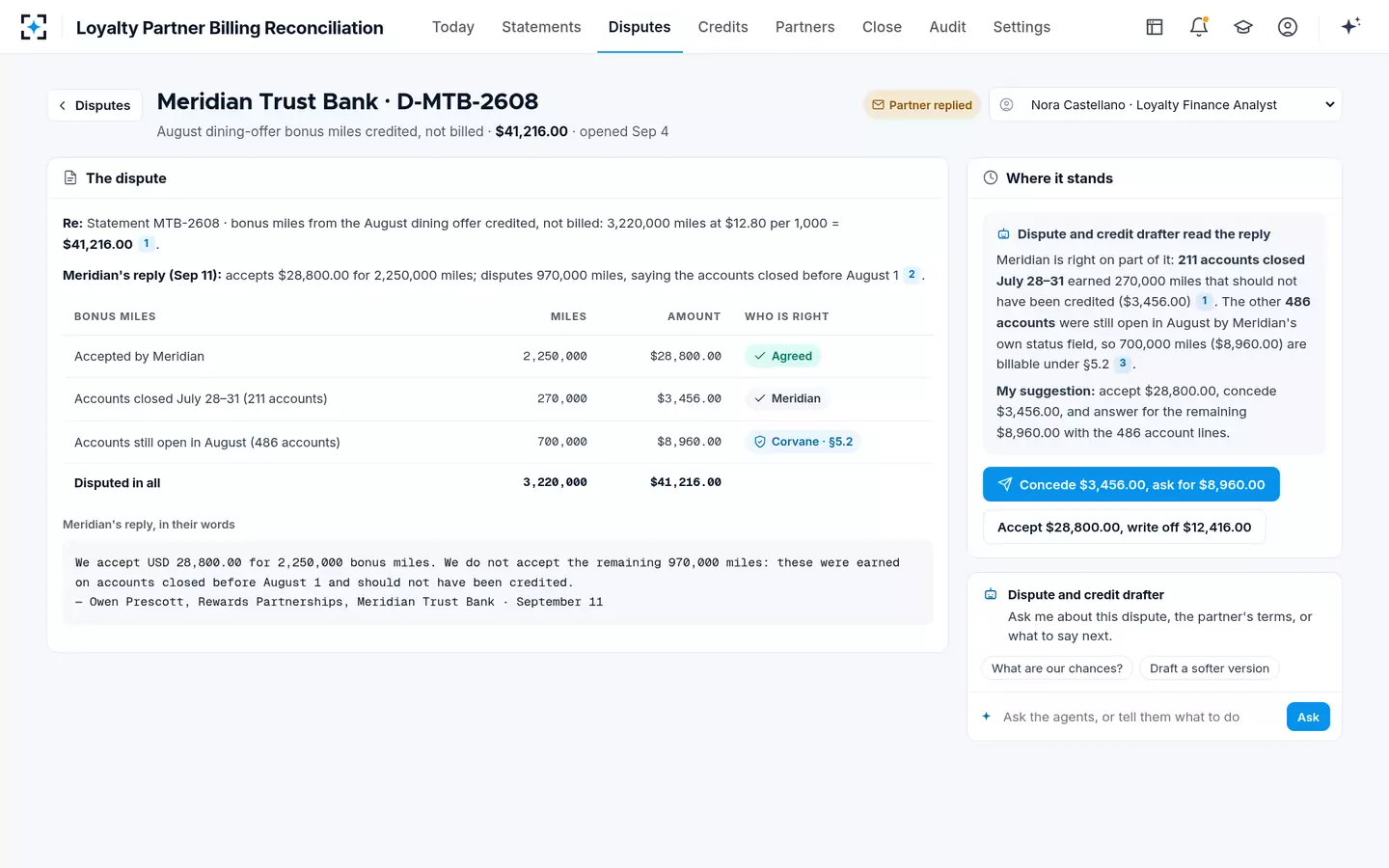Click the sparkle icon in ask field

(x=987, y=717)
